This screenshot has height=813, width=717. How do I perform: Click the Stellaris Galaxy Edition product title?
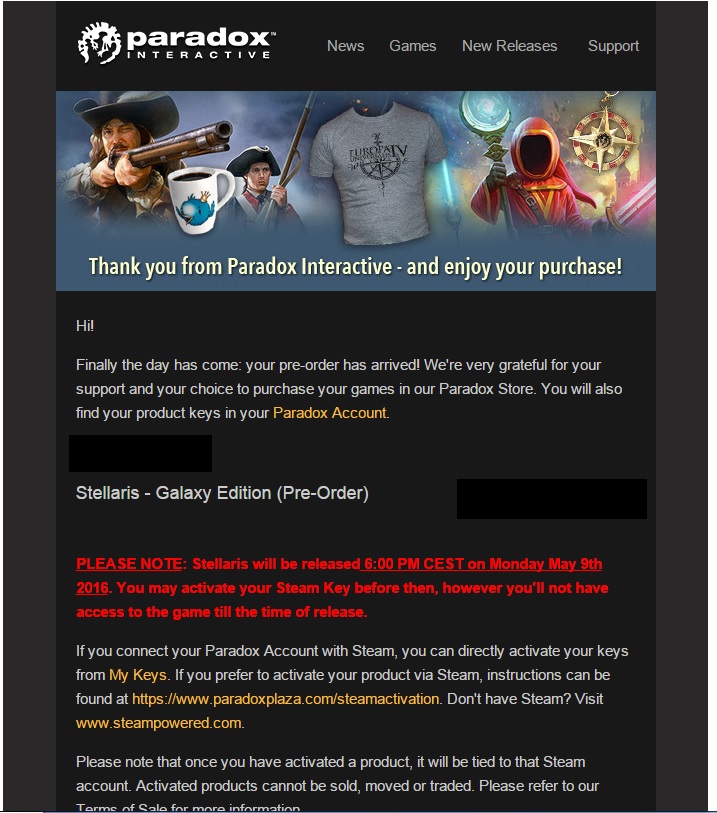tap(222, 493)
